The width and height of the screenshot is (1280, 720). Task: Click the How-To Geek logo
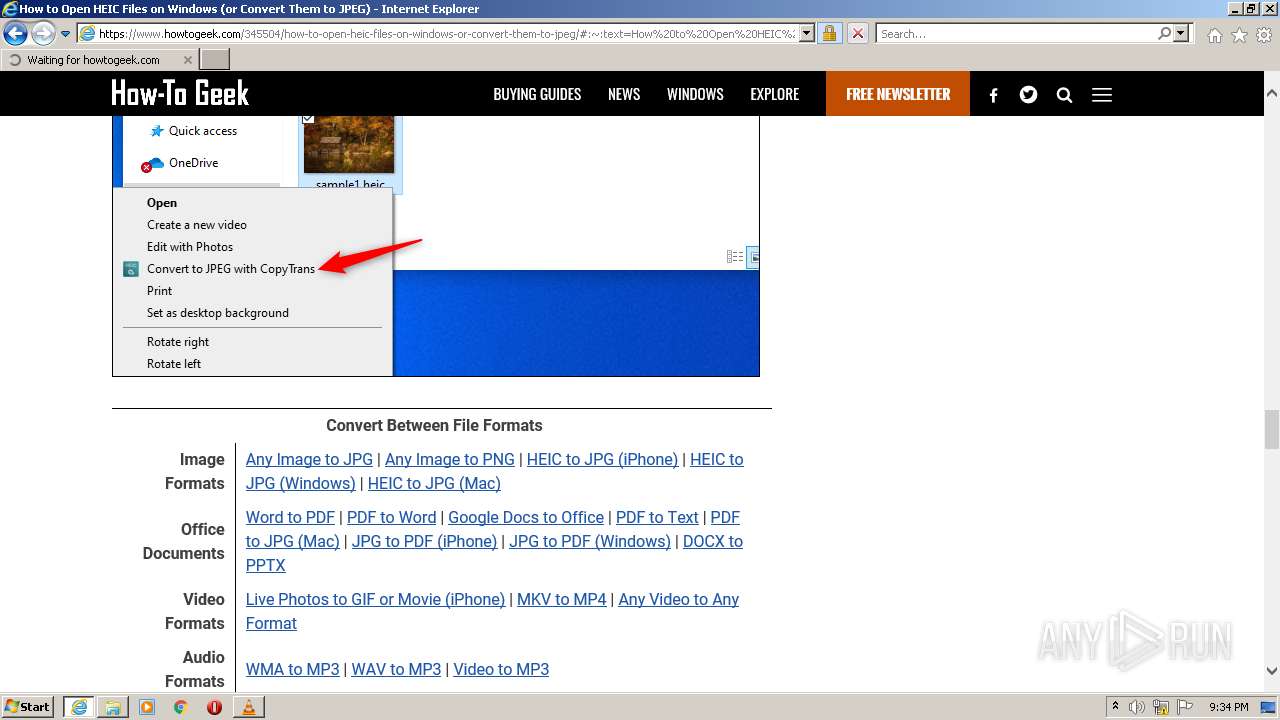click(x=180, y=94)
